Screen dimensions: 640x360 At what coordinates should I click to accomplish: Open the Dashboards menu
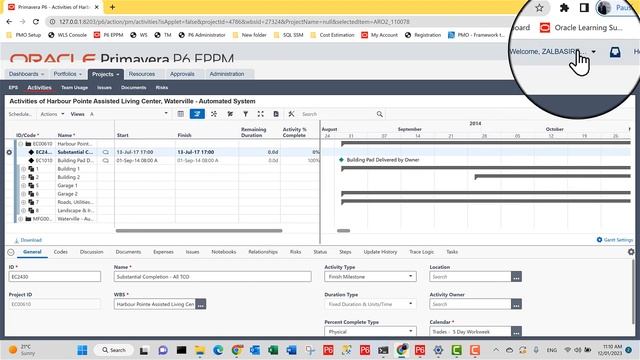pos(27,74)
